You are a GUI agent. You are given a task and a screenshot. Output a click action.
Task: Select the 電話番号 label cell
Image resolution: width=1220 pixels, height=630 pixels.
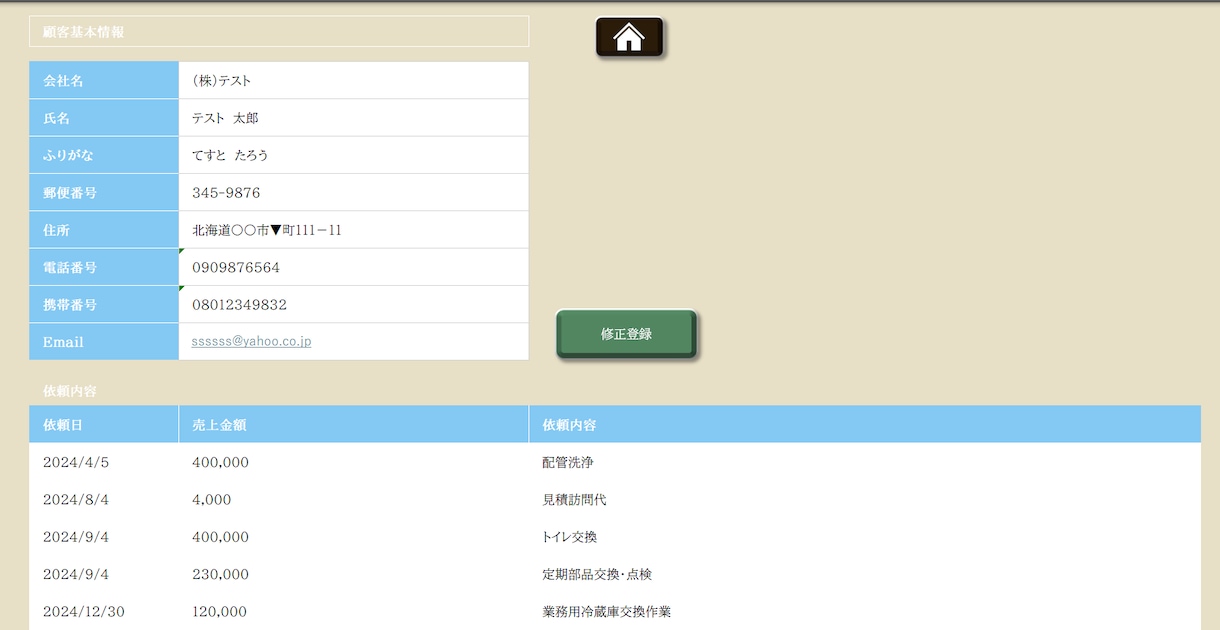click(x=104, y=268)
